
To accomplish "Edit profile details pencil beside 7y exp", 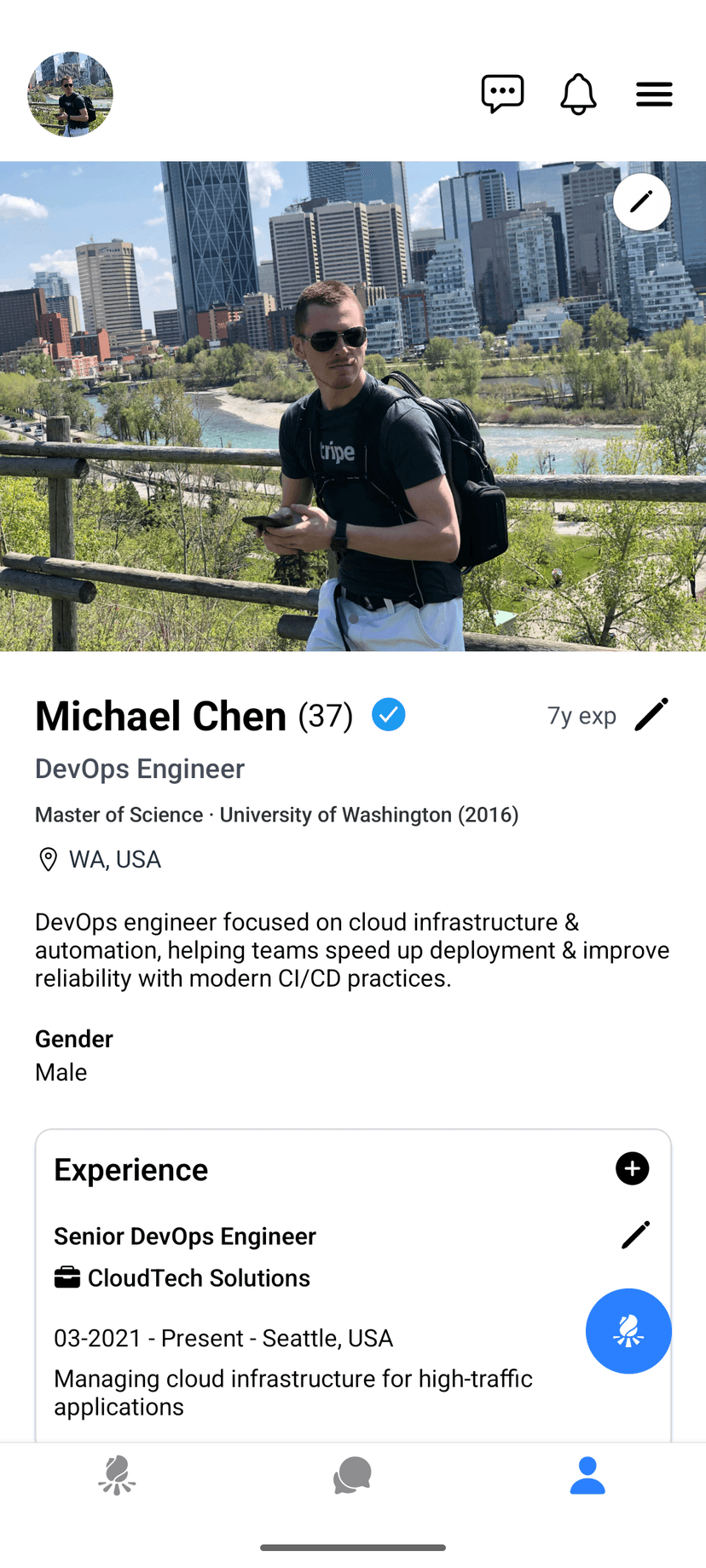I will pyautogui.click(x=651, y=714).
